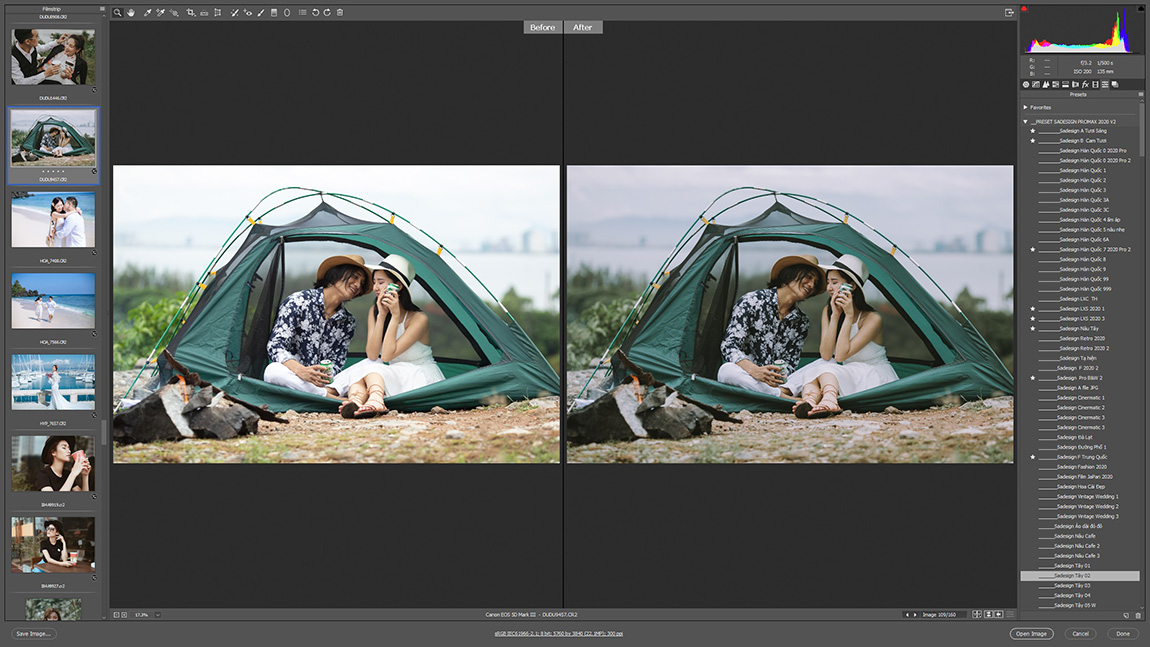Open the zoom level dropdown
The width and height of the screenshot is (1150, 647).
(x=158, y=615)
